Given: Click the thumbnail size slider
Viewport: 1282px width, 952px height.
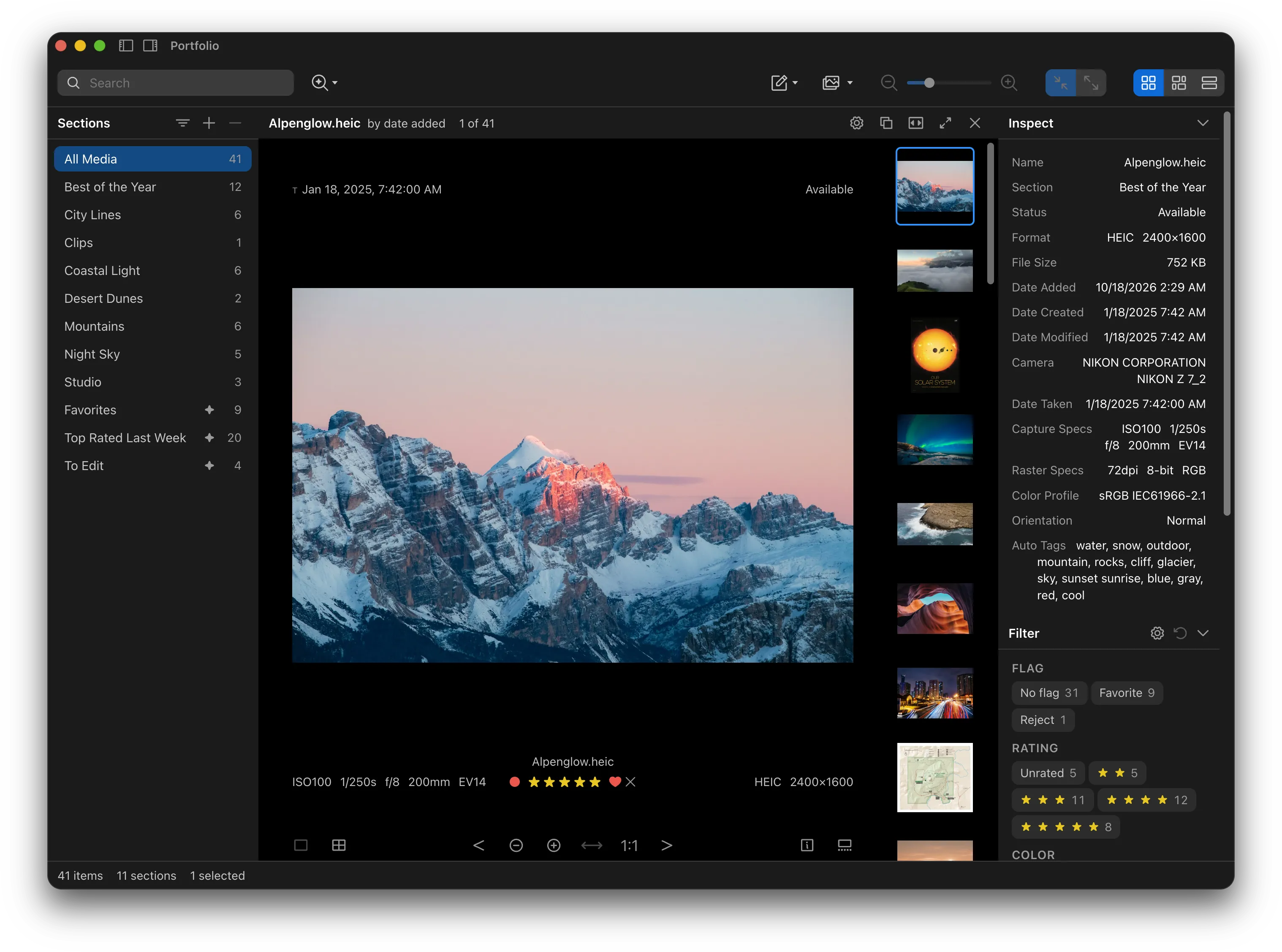Looking at the screenshot, I should coord(948,83).
